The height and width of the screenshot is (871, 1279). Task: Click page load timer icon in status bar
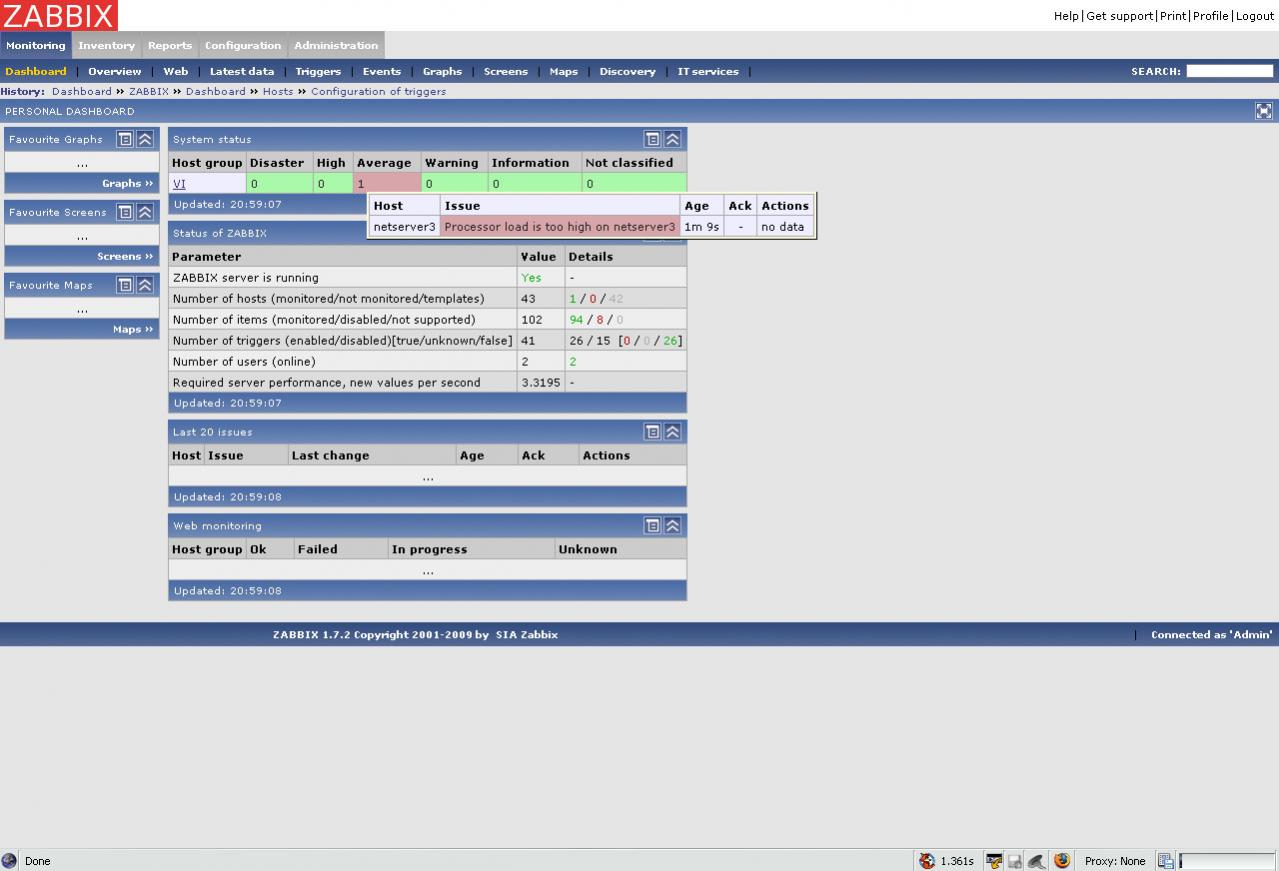927,861
